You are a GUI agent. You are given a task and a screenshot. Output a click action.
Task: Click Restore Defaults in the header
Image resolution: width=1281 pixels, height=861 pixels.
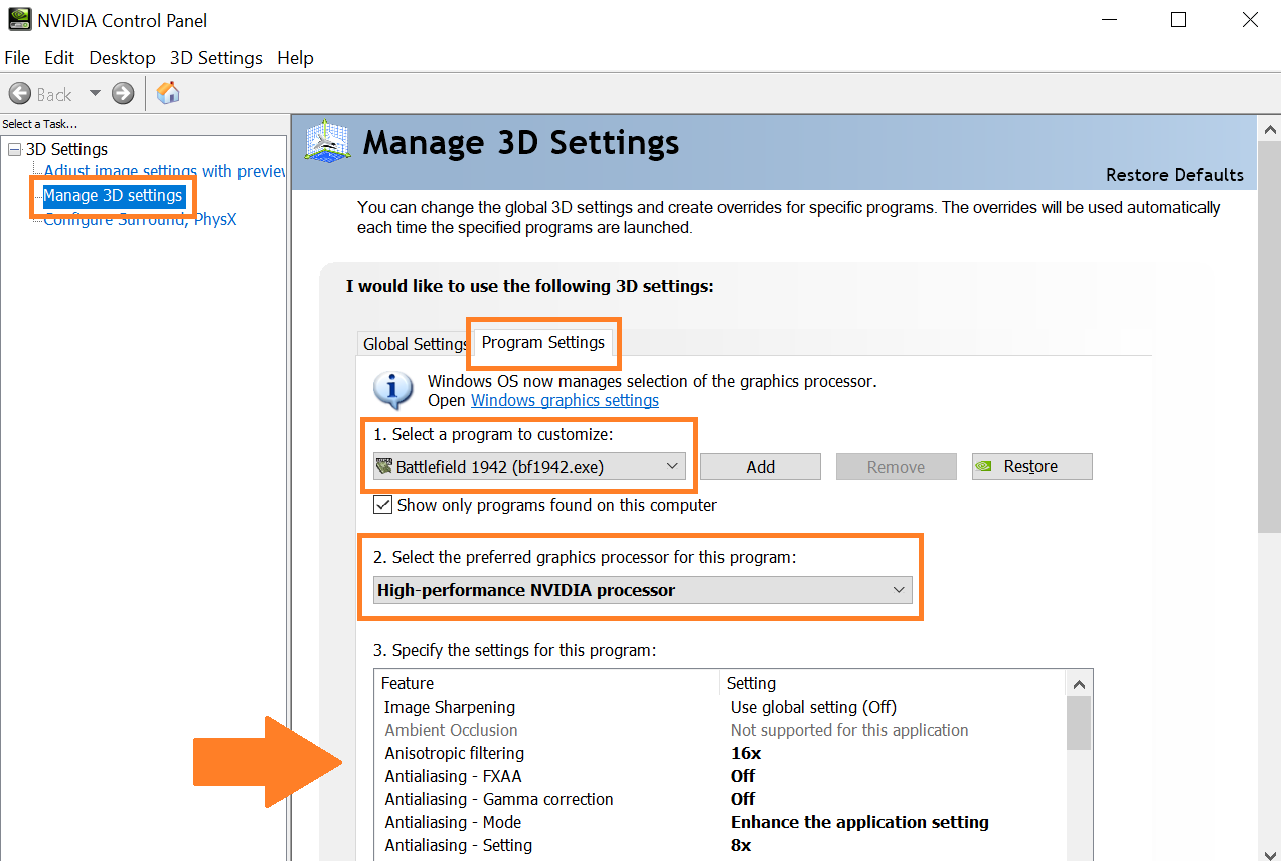point(1175,175)
